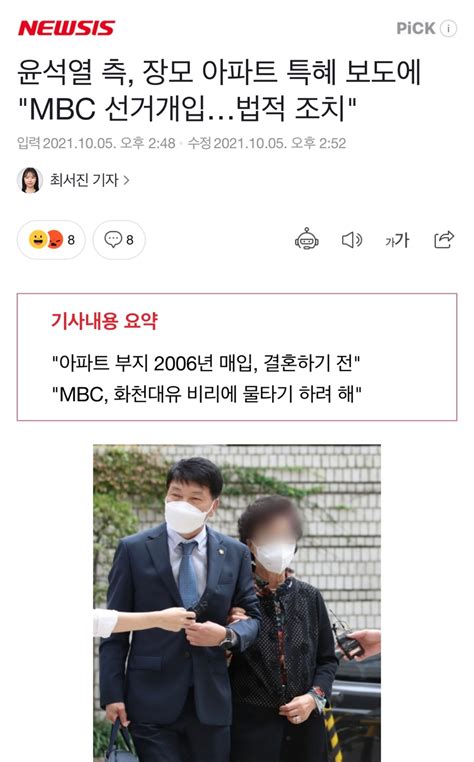Click the article headline about 윤석열 측

coord(219,90)
